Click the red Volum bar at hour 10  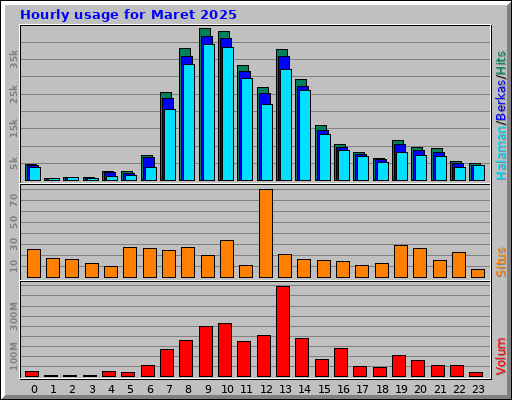click(x=225, y=350)
